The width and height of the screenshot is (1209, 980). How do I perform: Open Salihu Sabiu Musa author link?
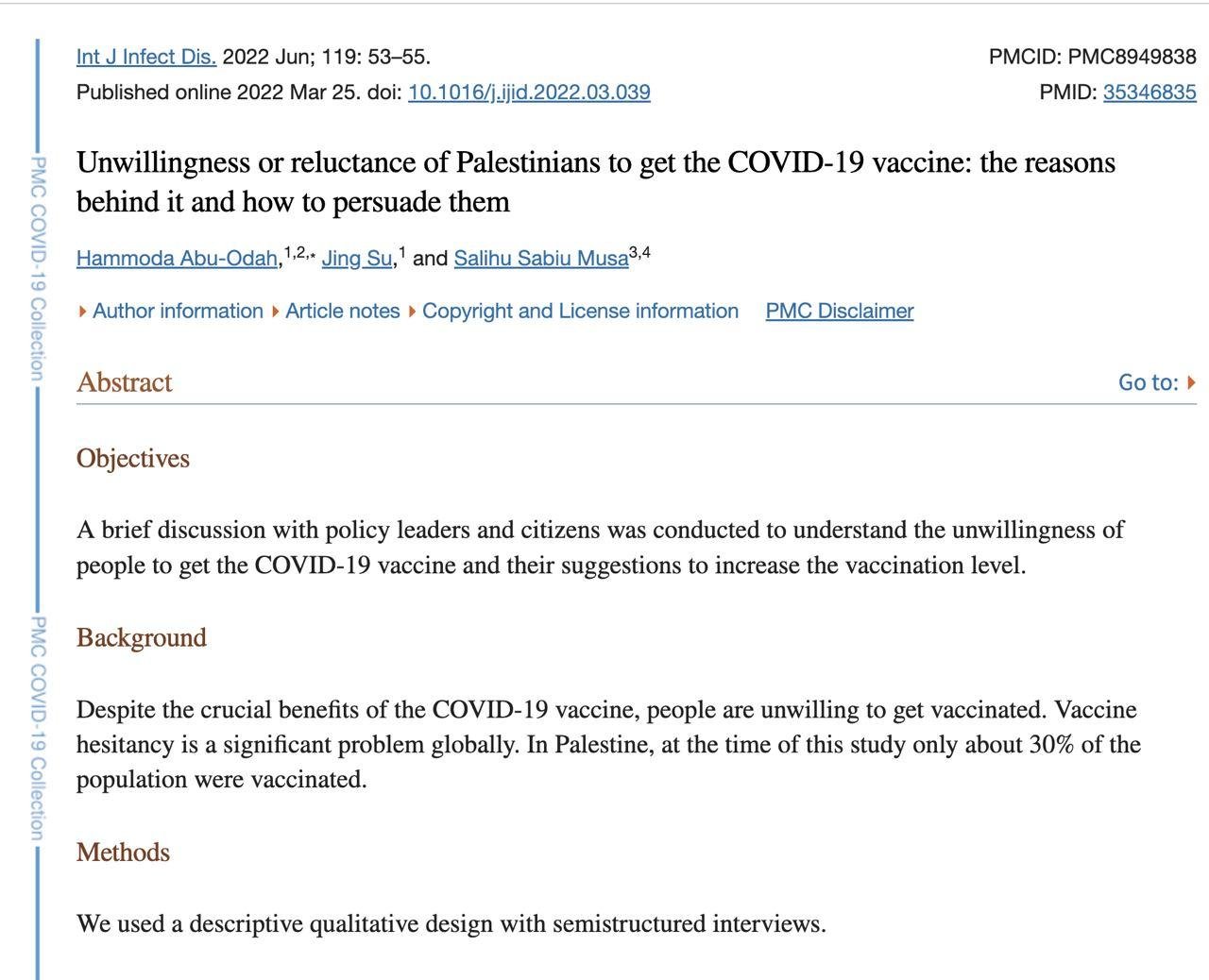click(540, 259)
